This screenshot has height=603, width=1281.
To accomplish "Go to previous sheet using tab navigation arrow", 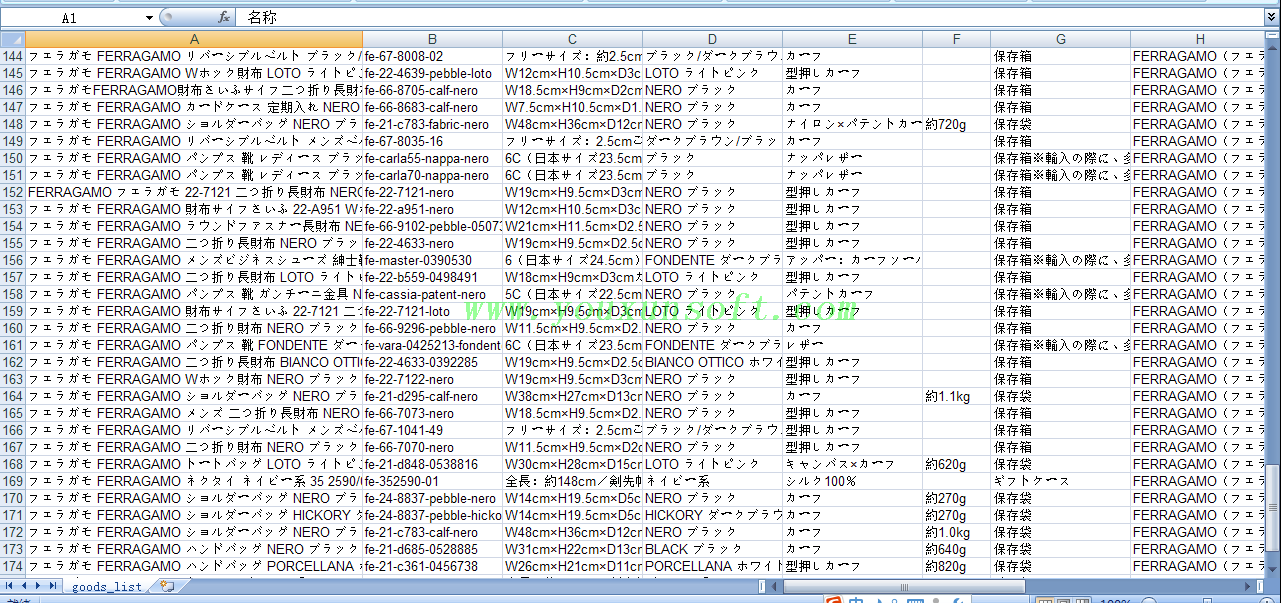I will (25, 586).
